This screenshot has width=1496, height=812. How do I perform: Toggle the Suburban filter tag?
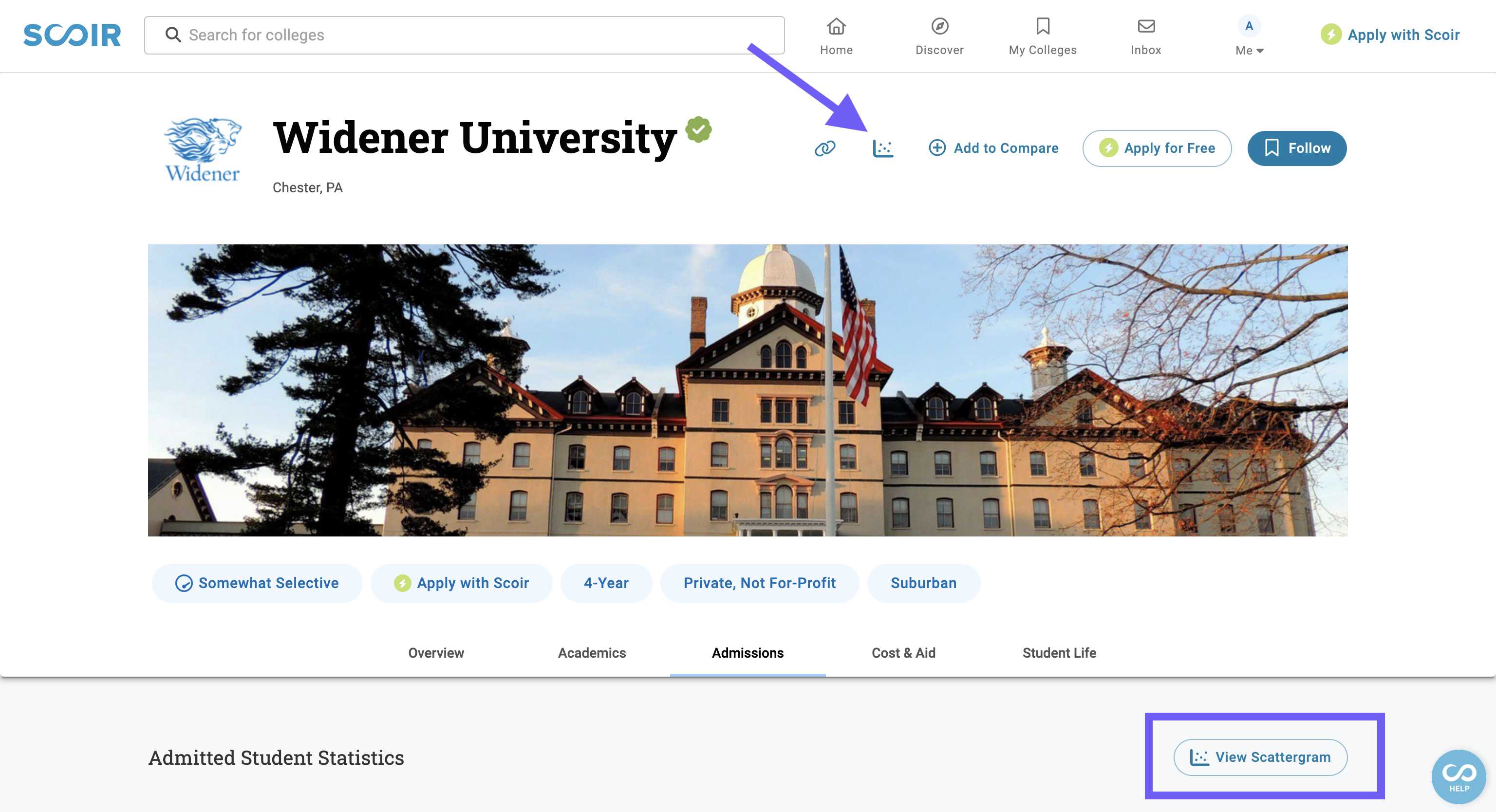(922, 583)
